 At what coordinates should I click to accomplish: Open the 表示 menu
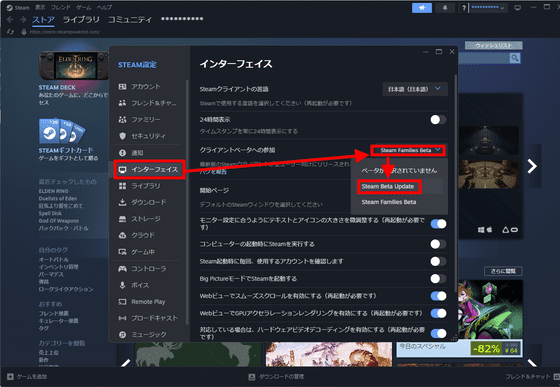(x=40, y=7)
